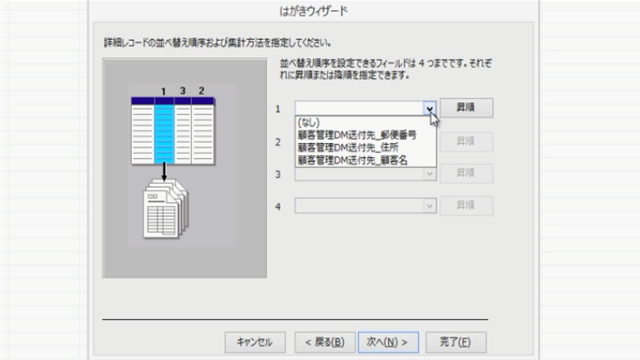Finish wizard with 完了(F) button
Image resolution: width=640 pixels, height=360 pixels.
[456, 342]
